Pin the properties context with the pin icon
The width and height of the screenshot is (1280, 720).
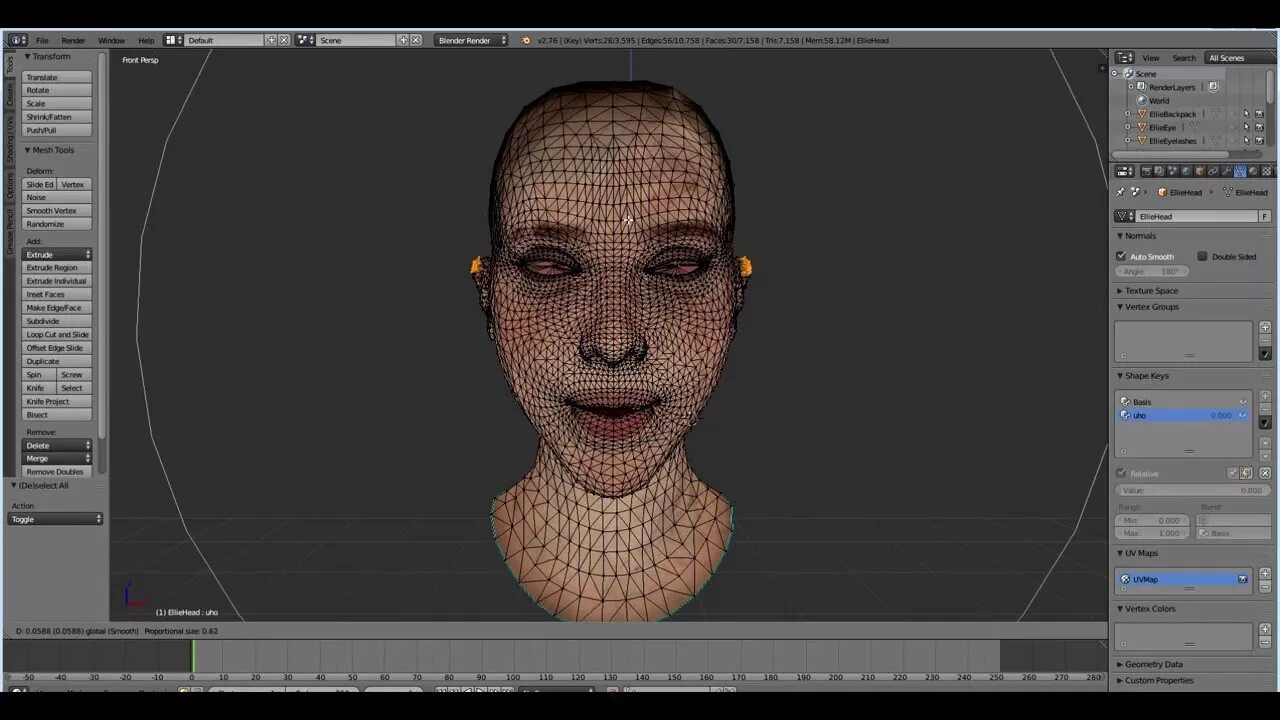[1120, 192]
